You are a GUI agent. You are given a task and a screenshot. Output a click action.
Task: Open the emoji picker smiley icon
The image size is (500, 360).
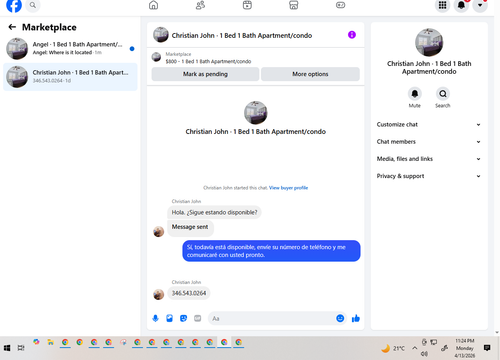[x=340, y=318]
